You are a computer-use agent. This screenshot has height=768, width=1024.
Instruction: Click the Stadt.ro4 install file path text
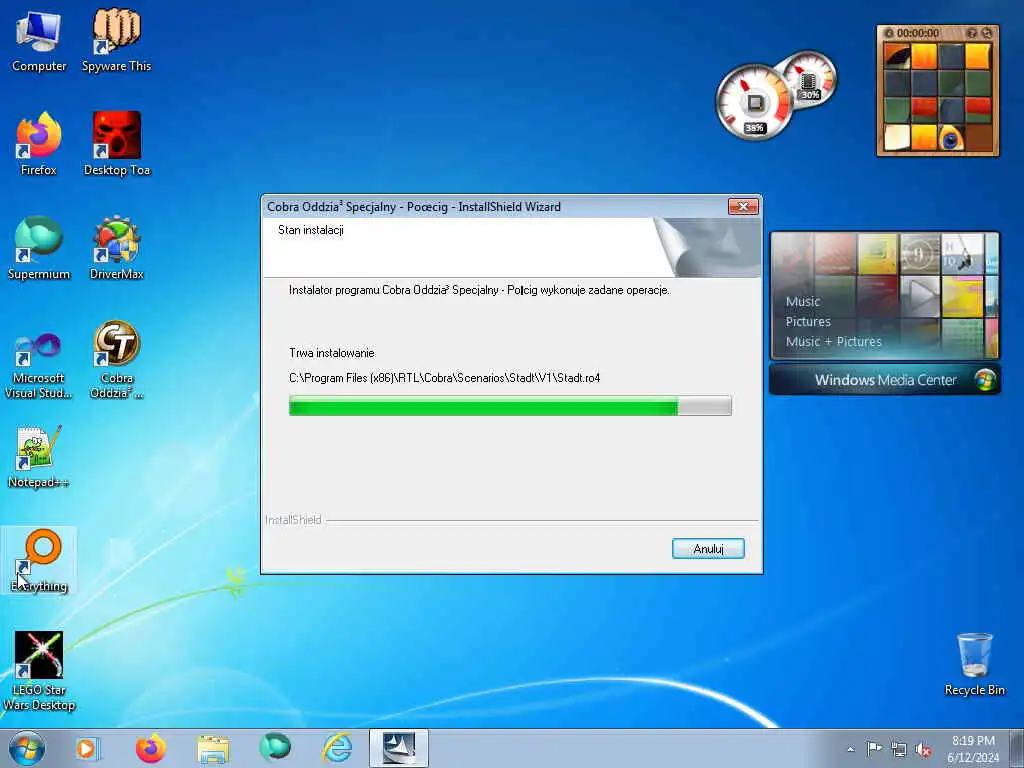pyautogui.click(x=444, y=377)
